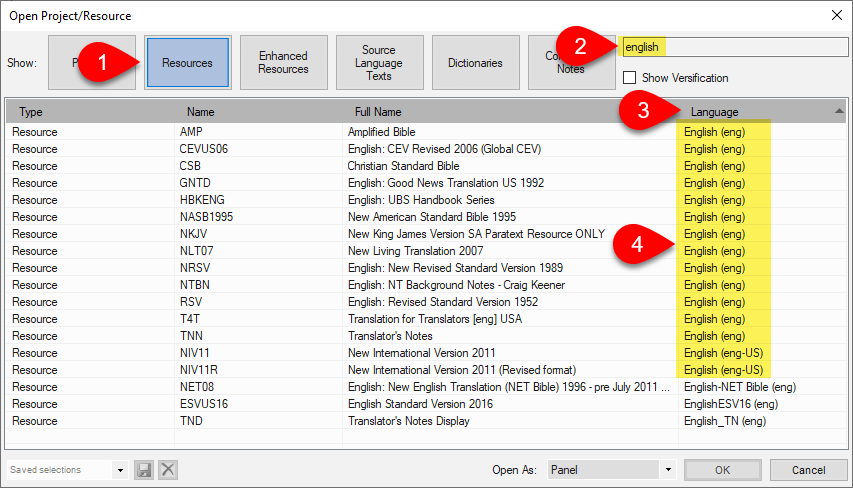Select the Resources filter button
The height and width of the screenshot is (488, 853).
[x=187, y=63]
